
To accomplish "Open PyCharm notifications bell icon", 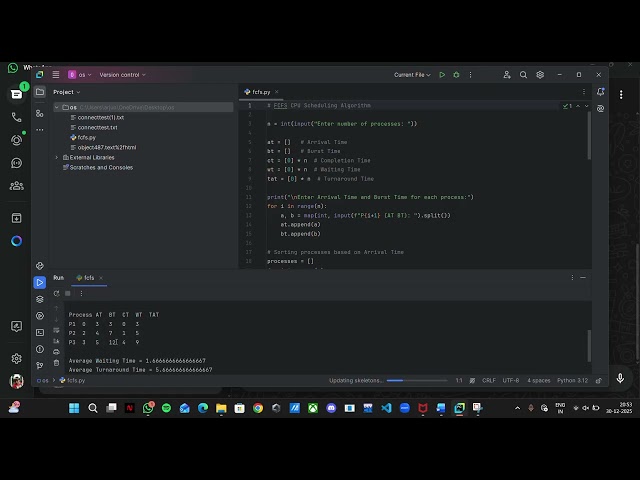I will coord(600,92).
